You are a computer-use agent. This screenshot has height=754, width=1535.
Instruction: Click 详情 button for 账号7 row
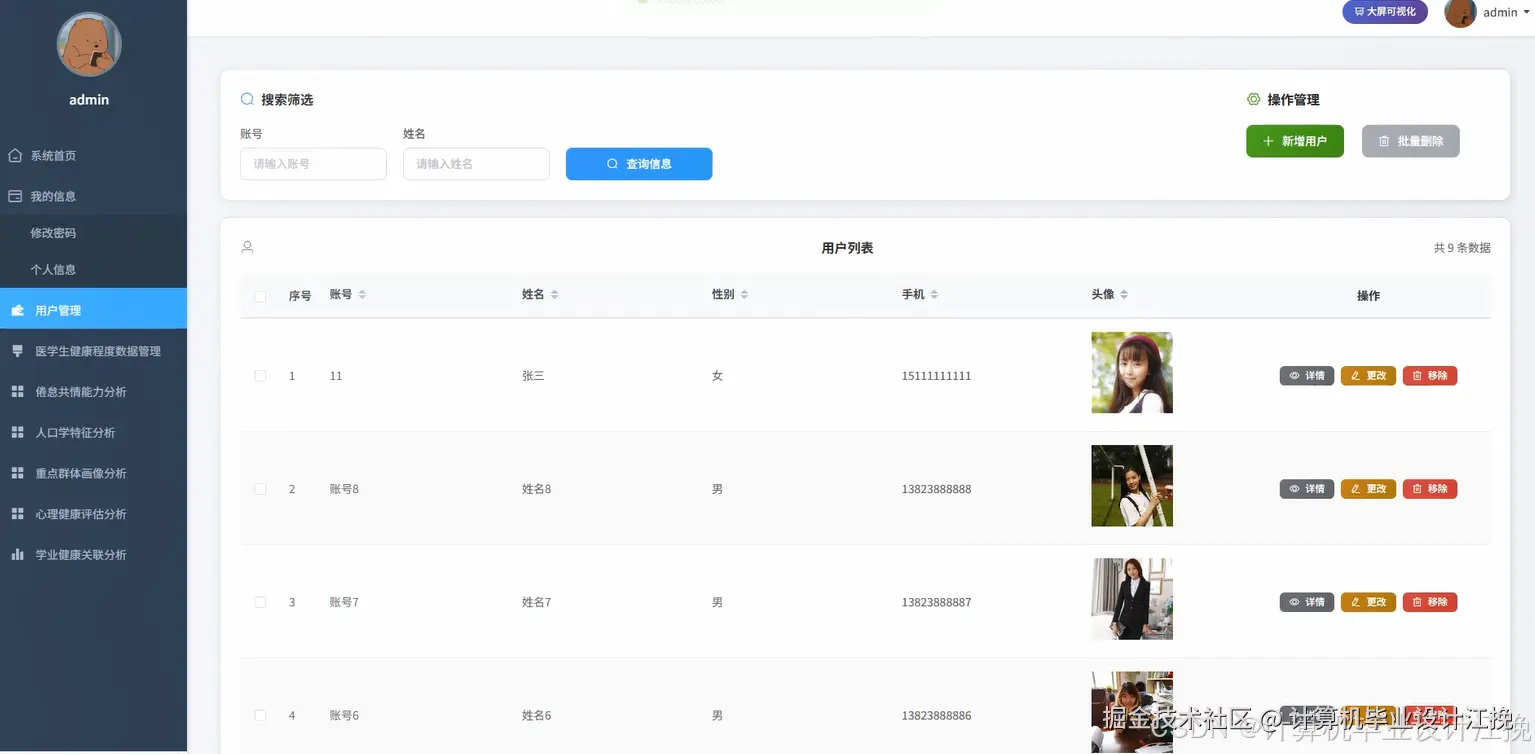pyautogui.click(x=1307, y=602)
